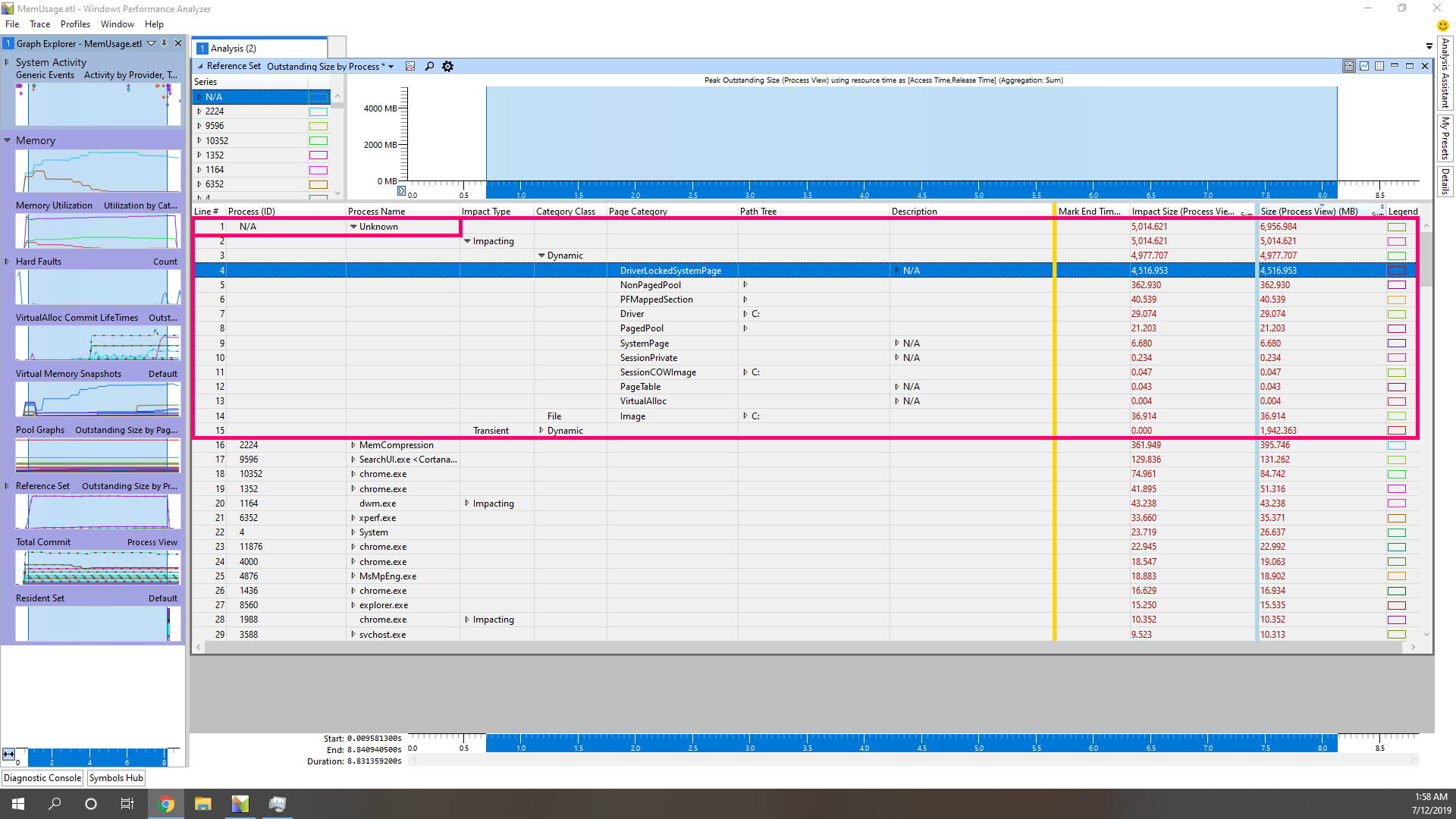
Task: Expand the Hard Faults section
Action: (7, 262)
